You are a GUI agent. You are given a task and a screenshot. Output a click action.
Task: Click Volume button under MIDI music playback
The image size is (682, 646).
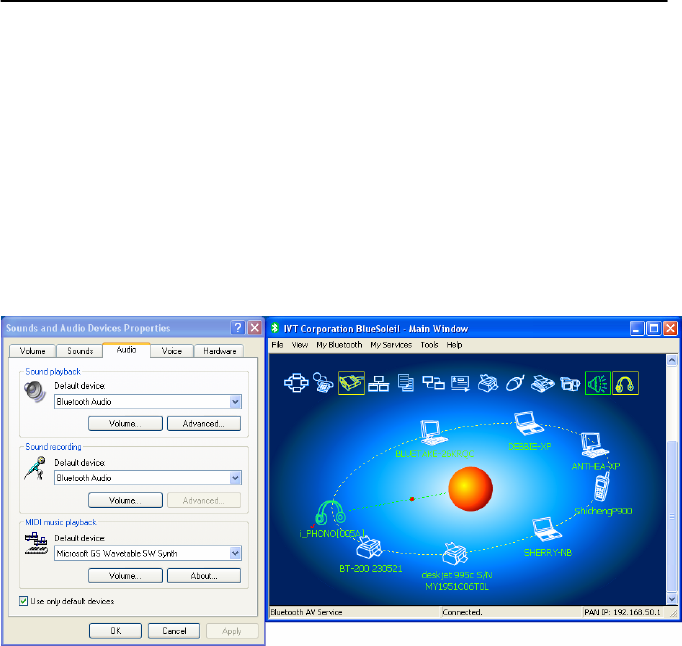125,576
